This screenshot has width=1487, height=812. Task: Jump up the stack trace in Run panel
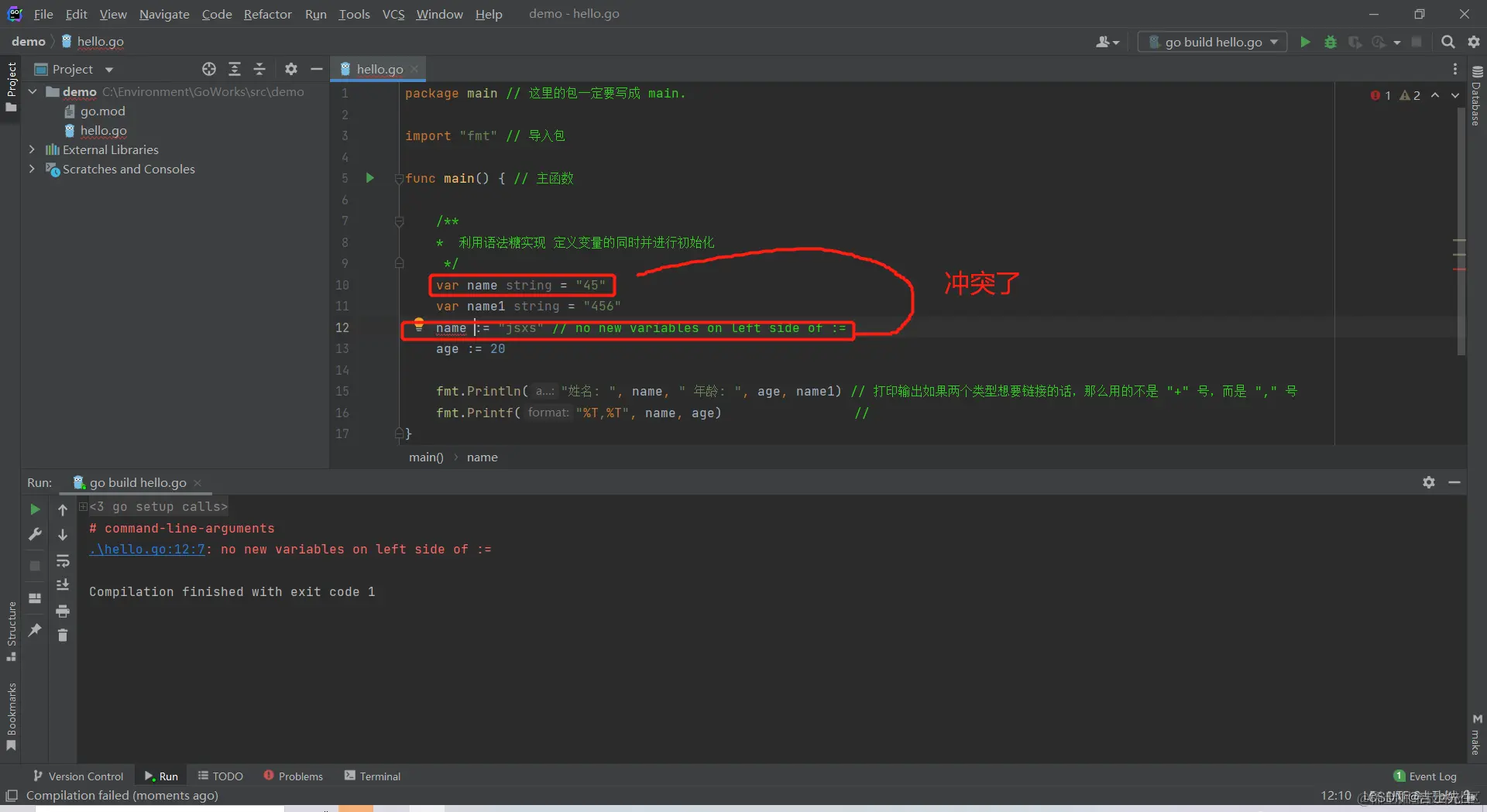click(x=63, y=509)
